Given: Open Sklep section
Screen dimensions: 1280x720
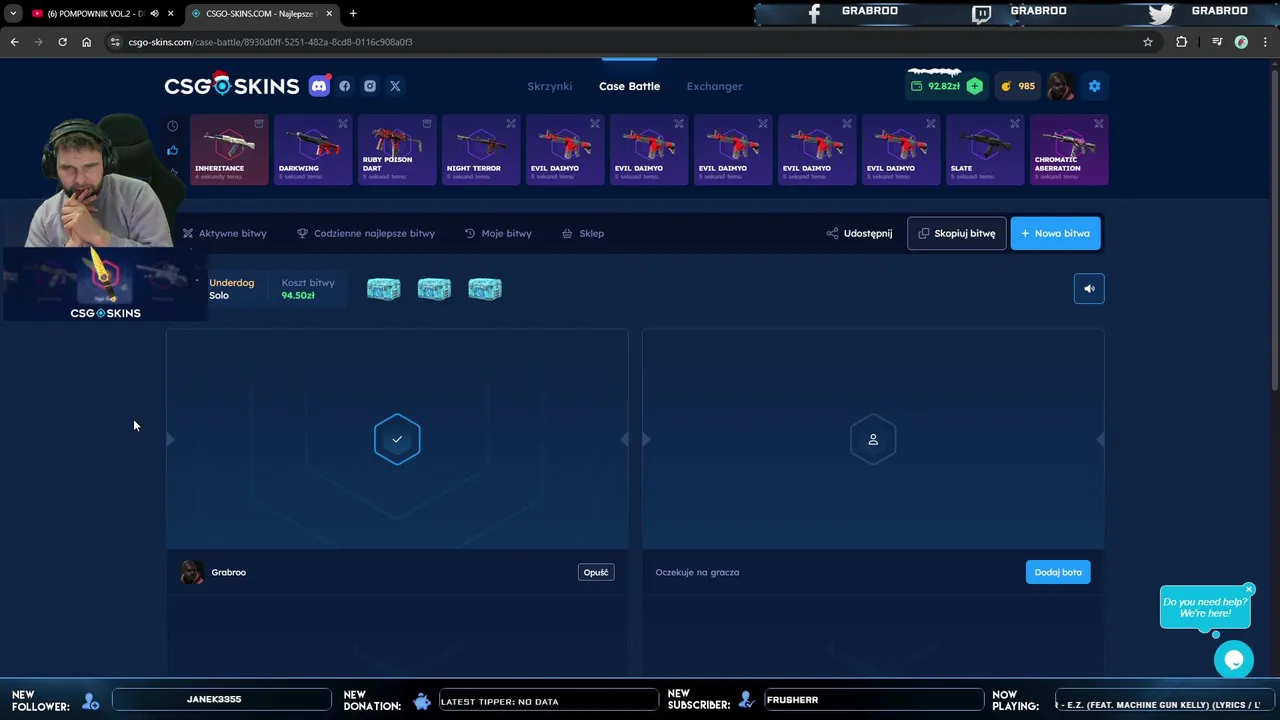Looking at the screenshot, I should click(583, 233).
